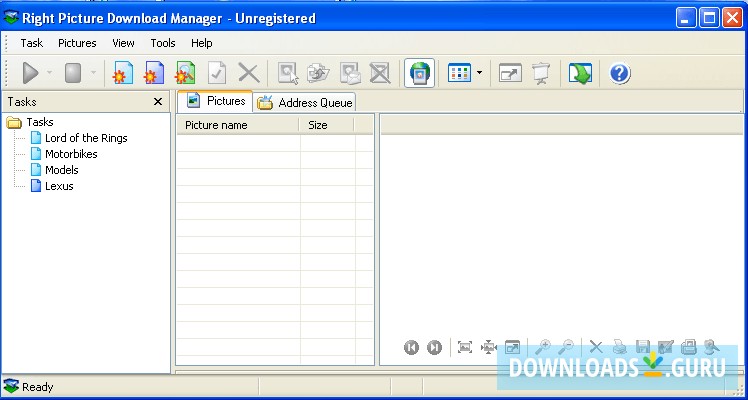Image resolution: width=748 pixels, height=400 pixels.
Task: Start the task with the Play button
Action: click(31, 73)
